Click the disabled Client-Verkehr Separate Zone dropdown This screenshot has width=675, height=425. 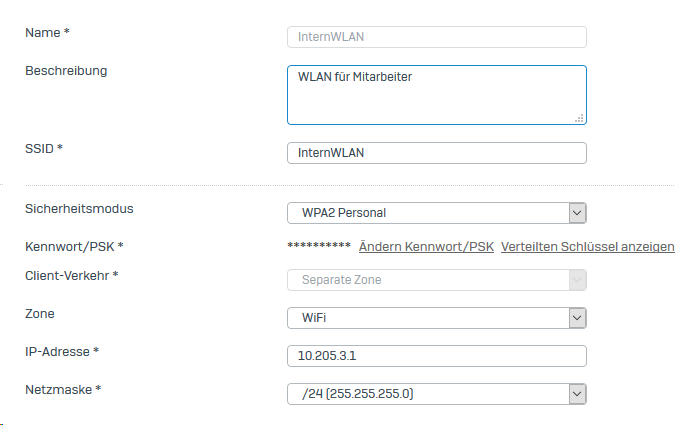(436, 281)
